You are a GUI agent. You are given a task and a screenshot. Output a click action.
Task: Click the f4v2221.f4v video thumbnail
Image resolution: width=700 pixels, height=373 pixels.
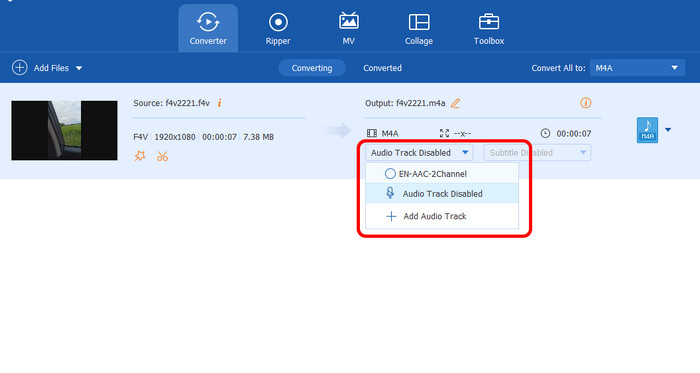click(x=64, y=130)
